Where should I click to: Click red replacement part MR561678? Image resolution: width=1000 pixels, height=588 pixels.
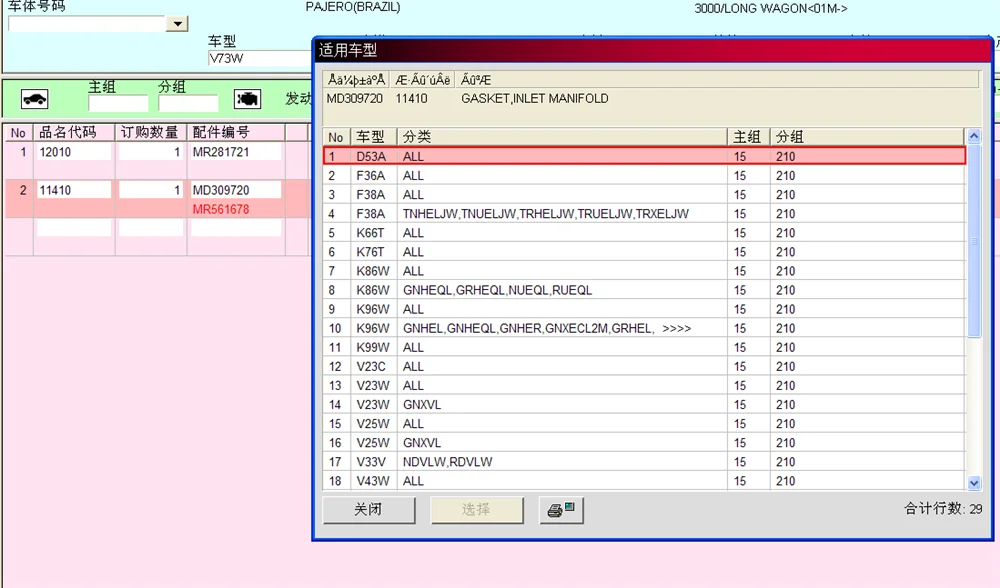pyautogui.click(x=221, y=209)
